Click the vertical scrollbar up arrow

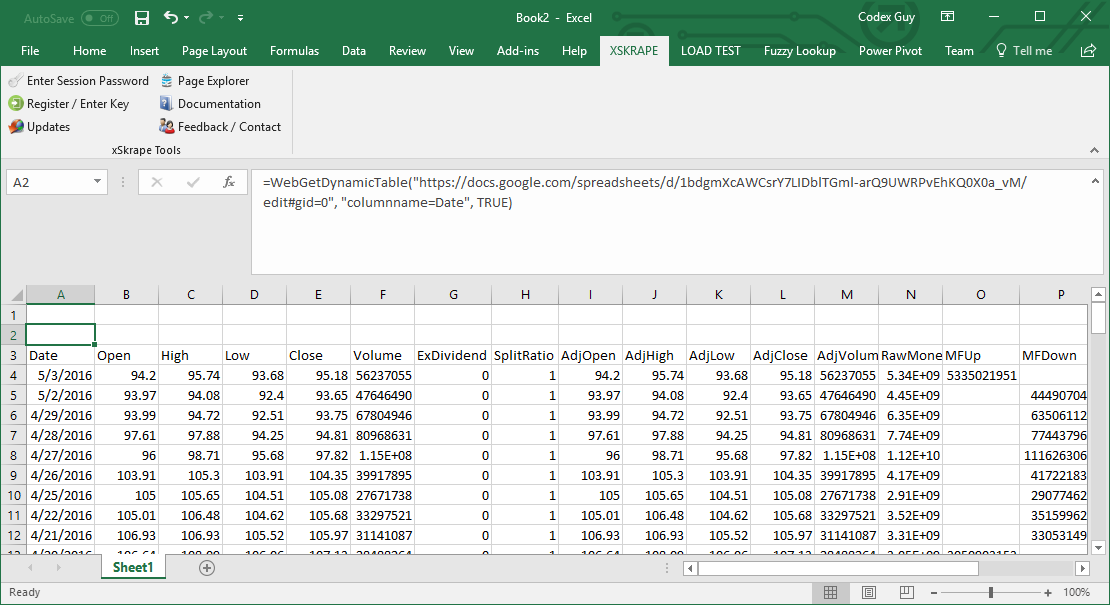point(1099,294)
